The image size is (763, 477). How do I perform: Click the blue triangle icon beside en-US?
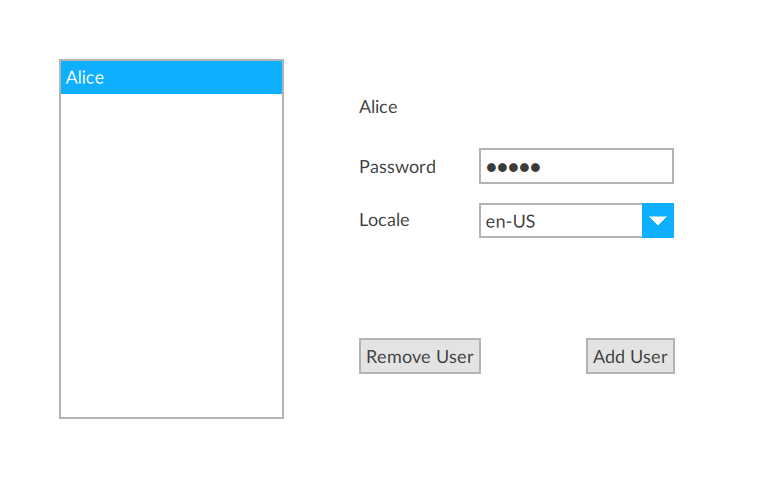tap(657, 221)
